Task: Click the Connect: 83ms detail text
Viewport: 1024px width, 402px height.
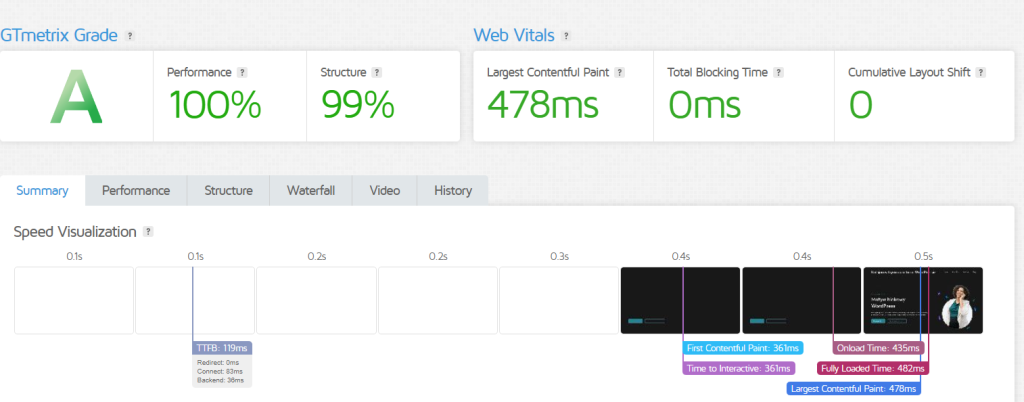Action: pos(220,371)
